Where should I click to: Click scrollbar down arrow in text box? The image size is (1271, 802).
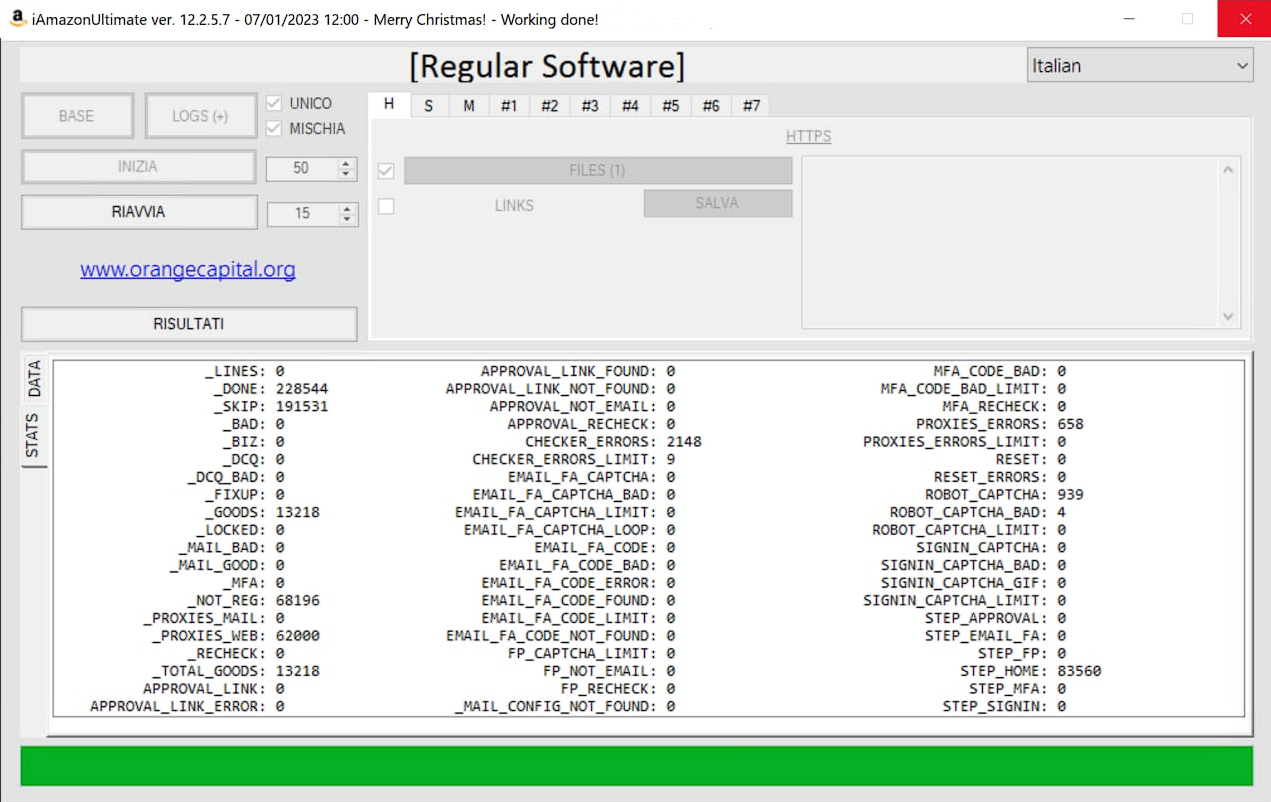(x=1228, y=316)
